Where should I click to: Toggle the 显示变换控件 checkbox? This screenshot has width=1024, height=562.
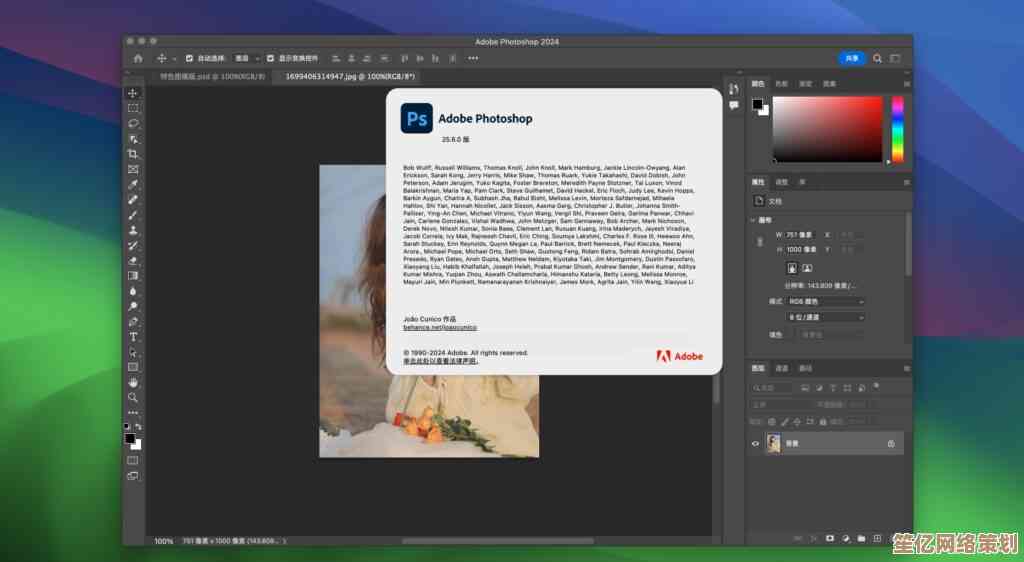click(270, 59)
